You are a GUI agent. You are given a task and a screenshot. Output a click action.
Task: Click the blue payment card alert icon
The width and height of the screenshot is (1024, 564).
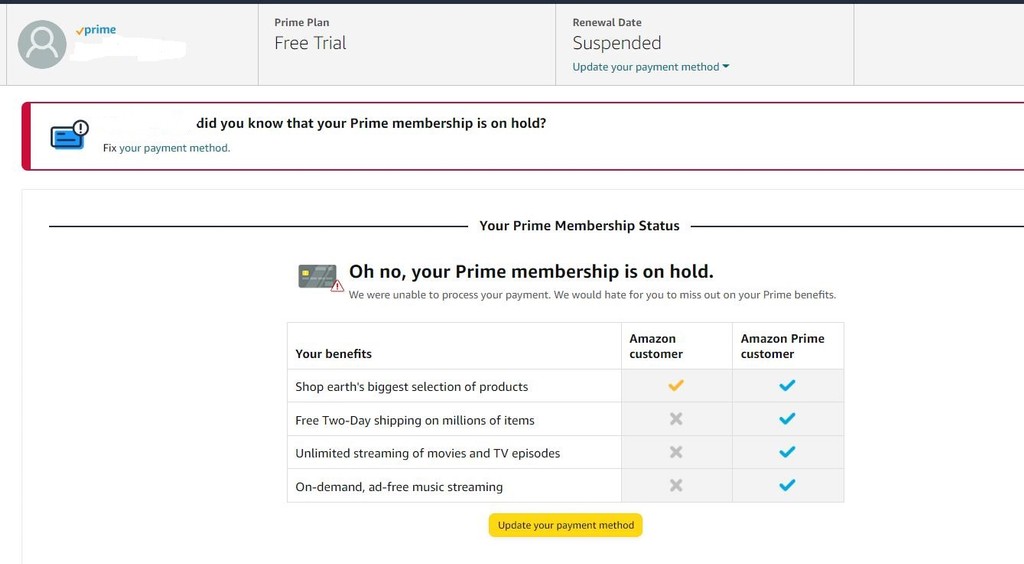[x=70, y=135]
